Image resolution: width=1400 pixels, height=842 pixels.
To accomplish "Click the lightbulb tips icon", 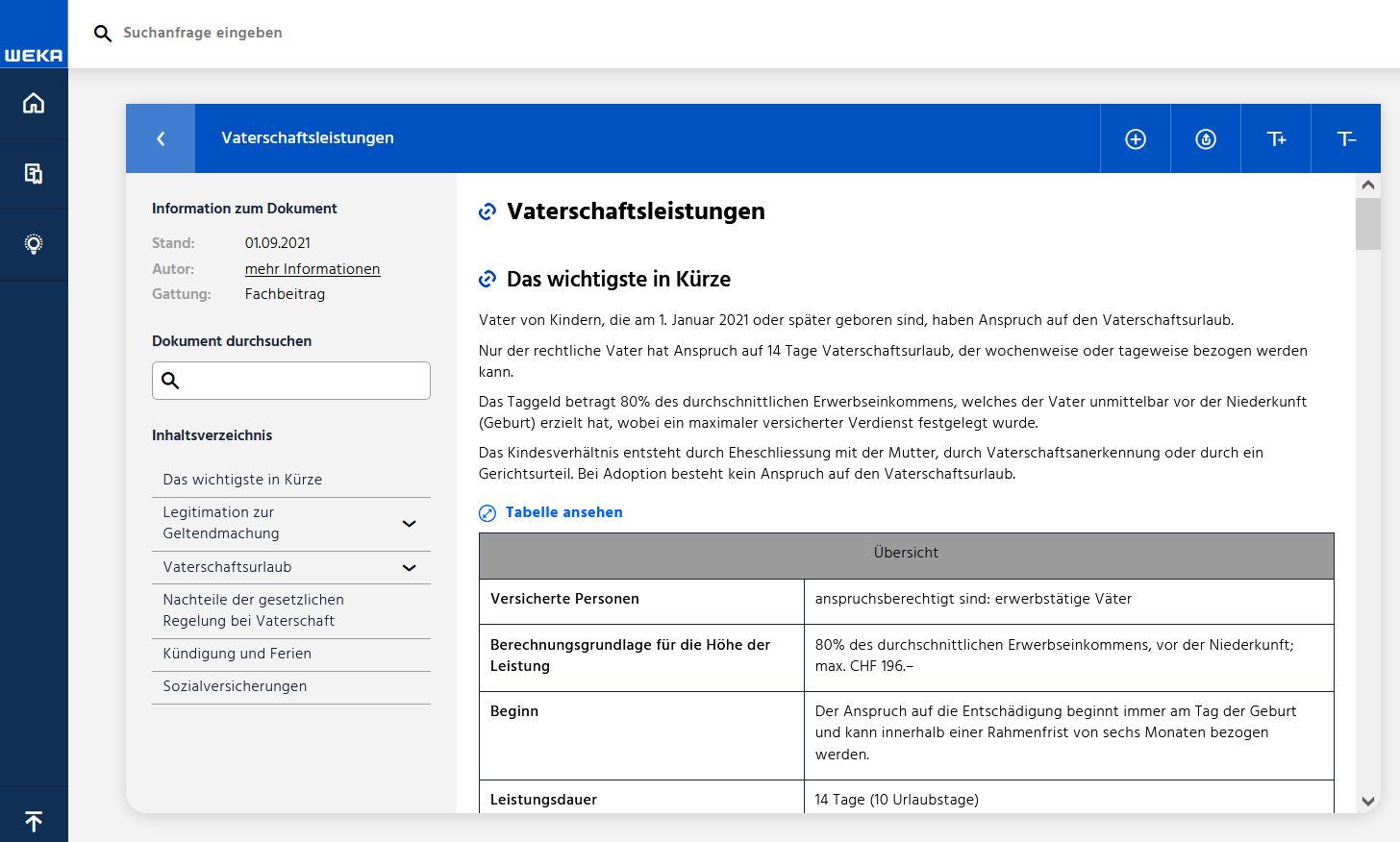I will pos(34,244).
